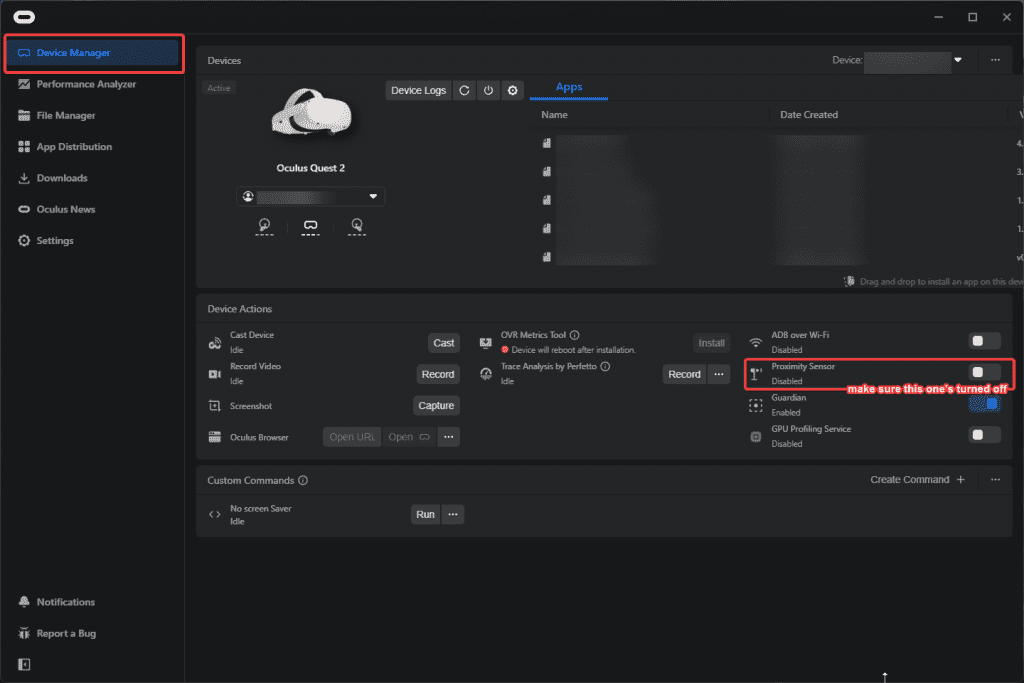The width and height of the screenshot is (1024, 683).
Task: Sort apps by Date Created column
Action: 808,115
